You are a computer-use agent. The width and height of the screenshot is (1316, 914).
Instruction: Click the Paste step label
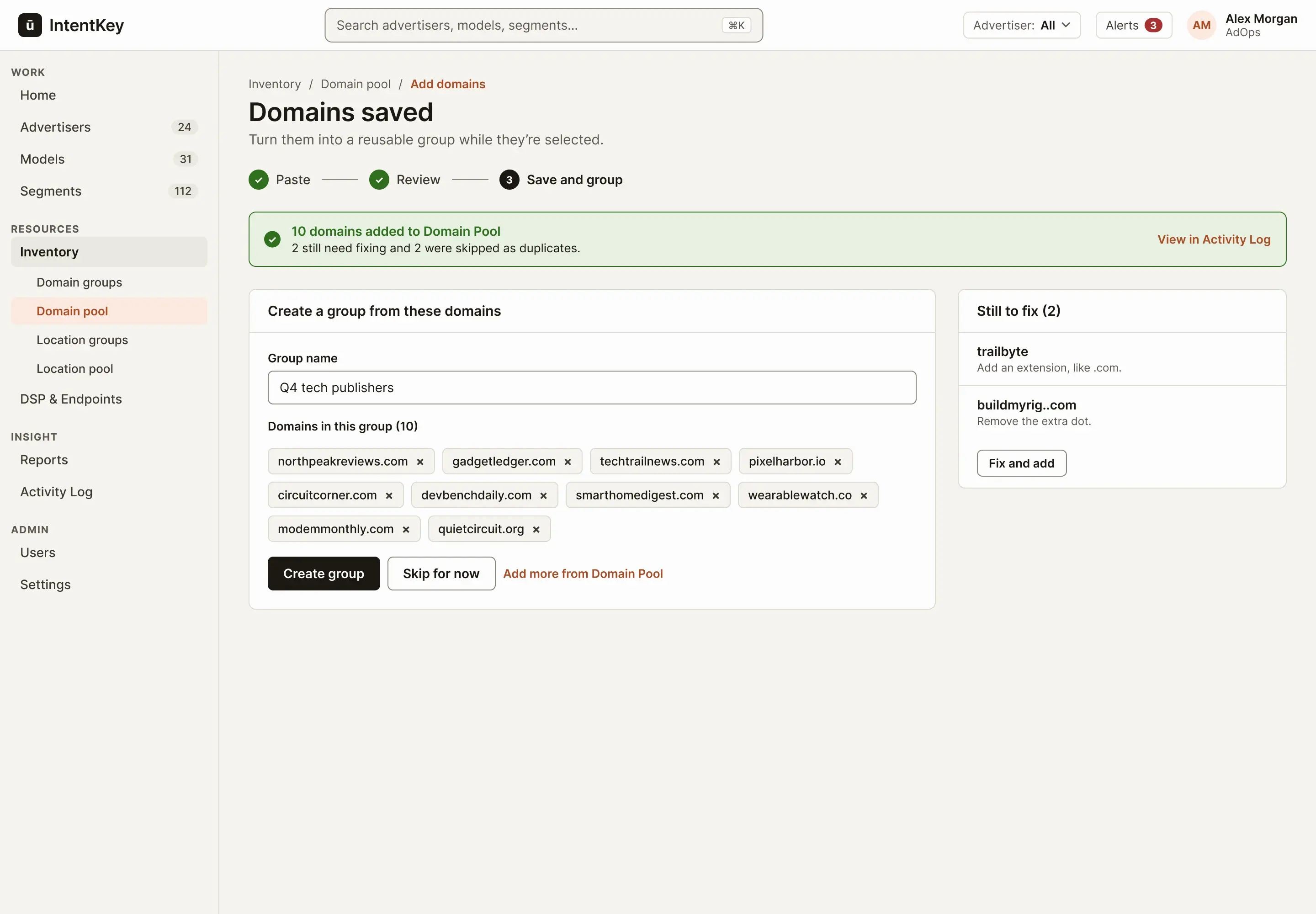pyautogui.click(x=293, y=180)
